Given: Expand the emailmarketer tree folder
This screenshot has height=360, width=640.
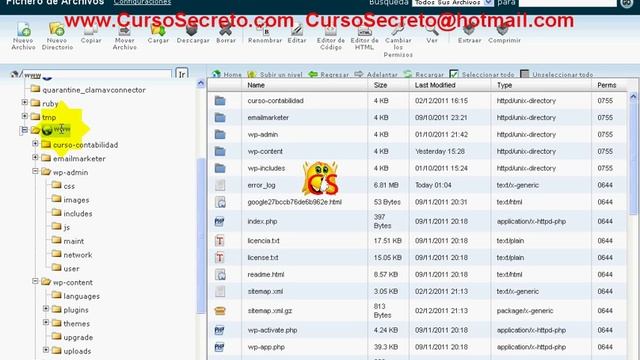Looking at the screenshot, I should point(35,158).
